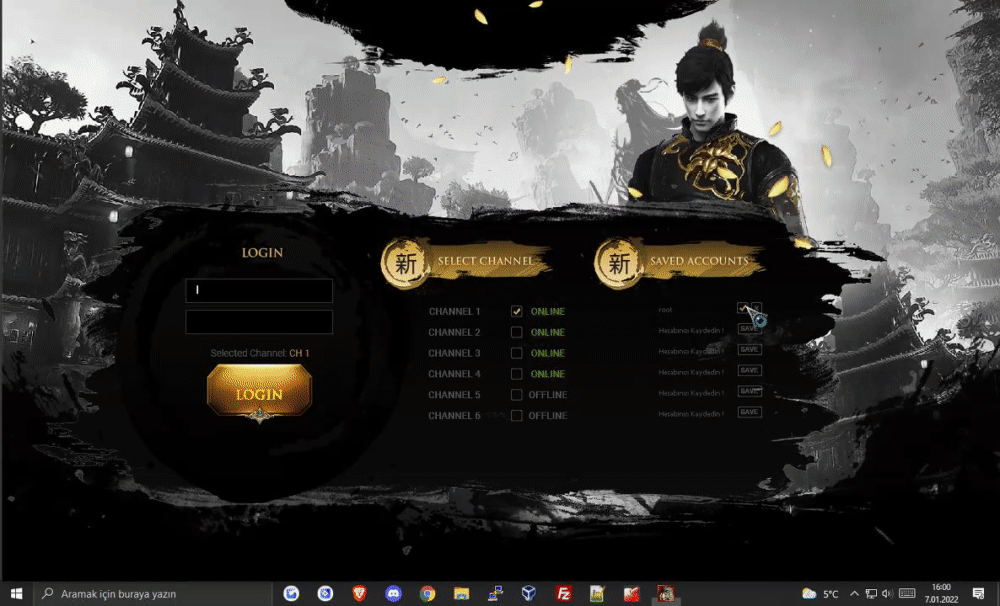Open the clock showing 16:00
Viewport: 1000px width, 606px height.
(941, 593)
